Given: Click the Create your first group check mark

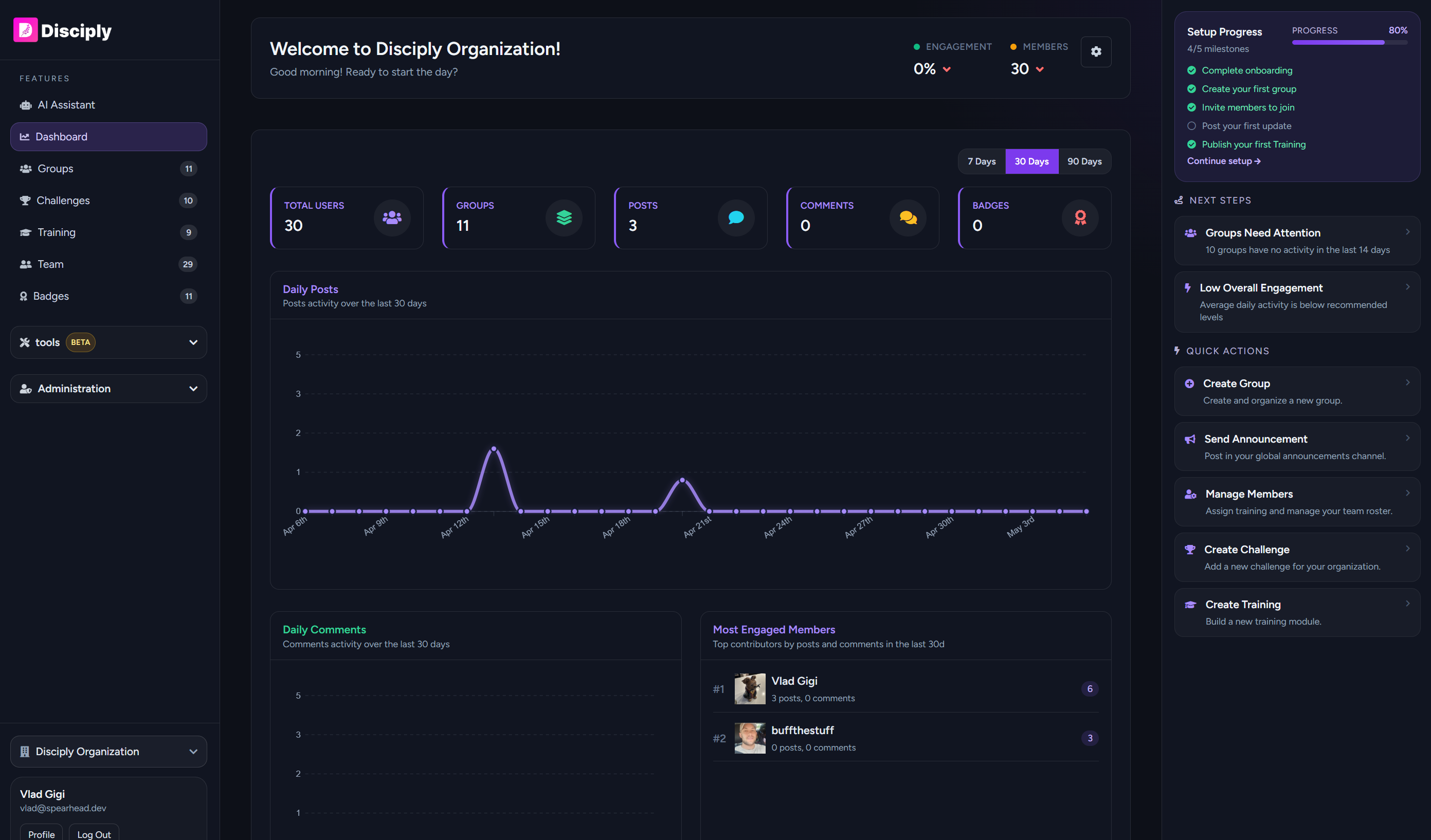Looking at the screenshot, I should [x=1191, y=89].
